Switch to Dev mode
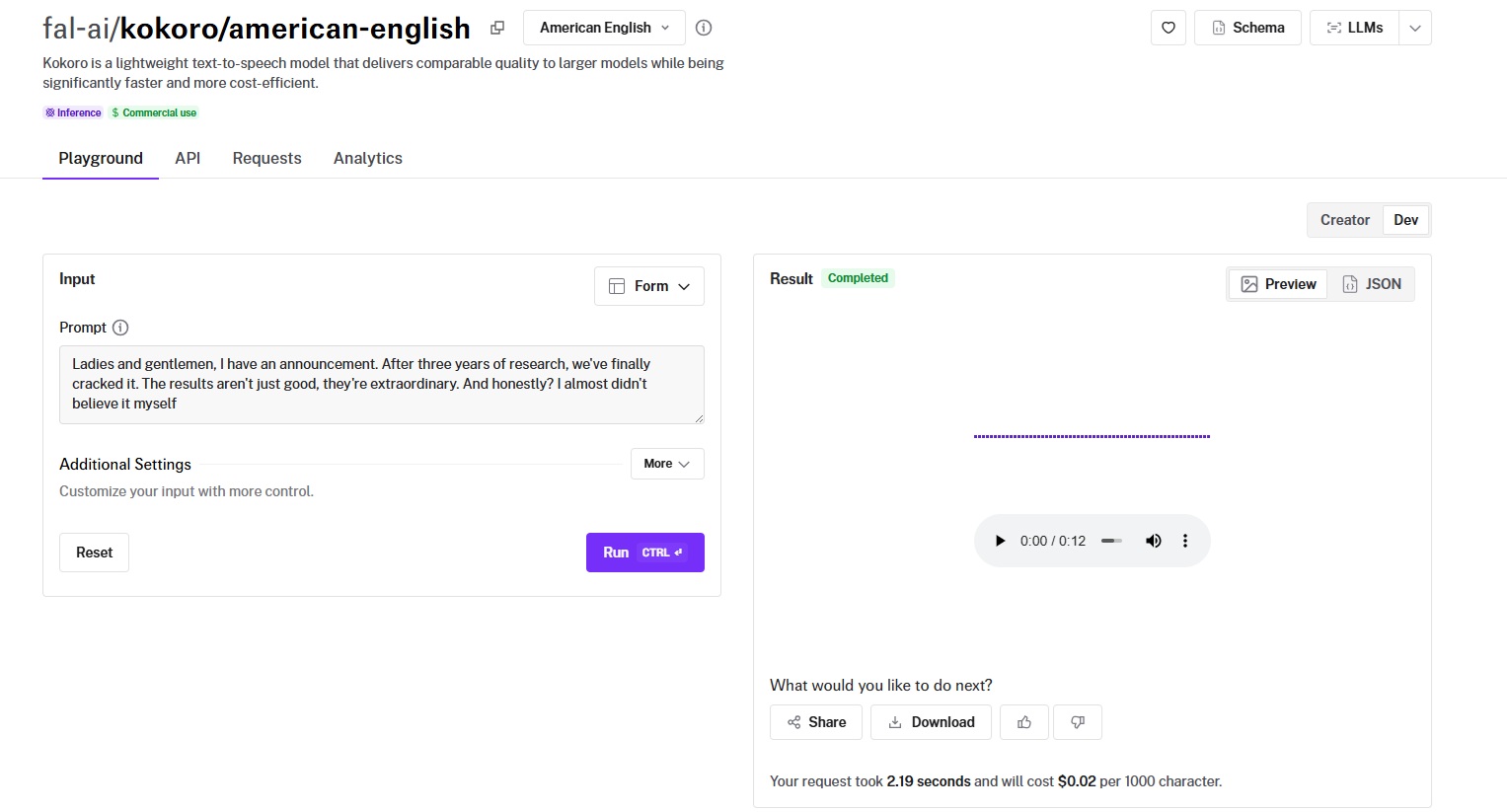1507x812 pixels. click(x=1405, y=220)
